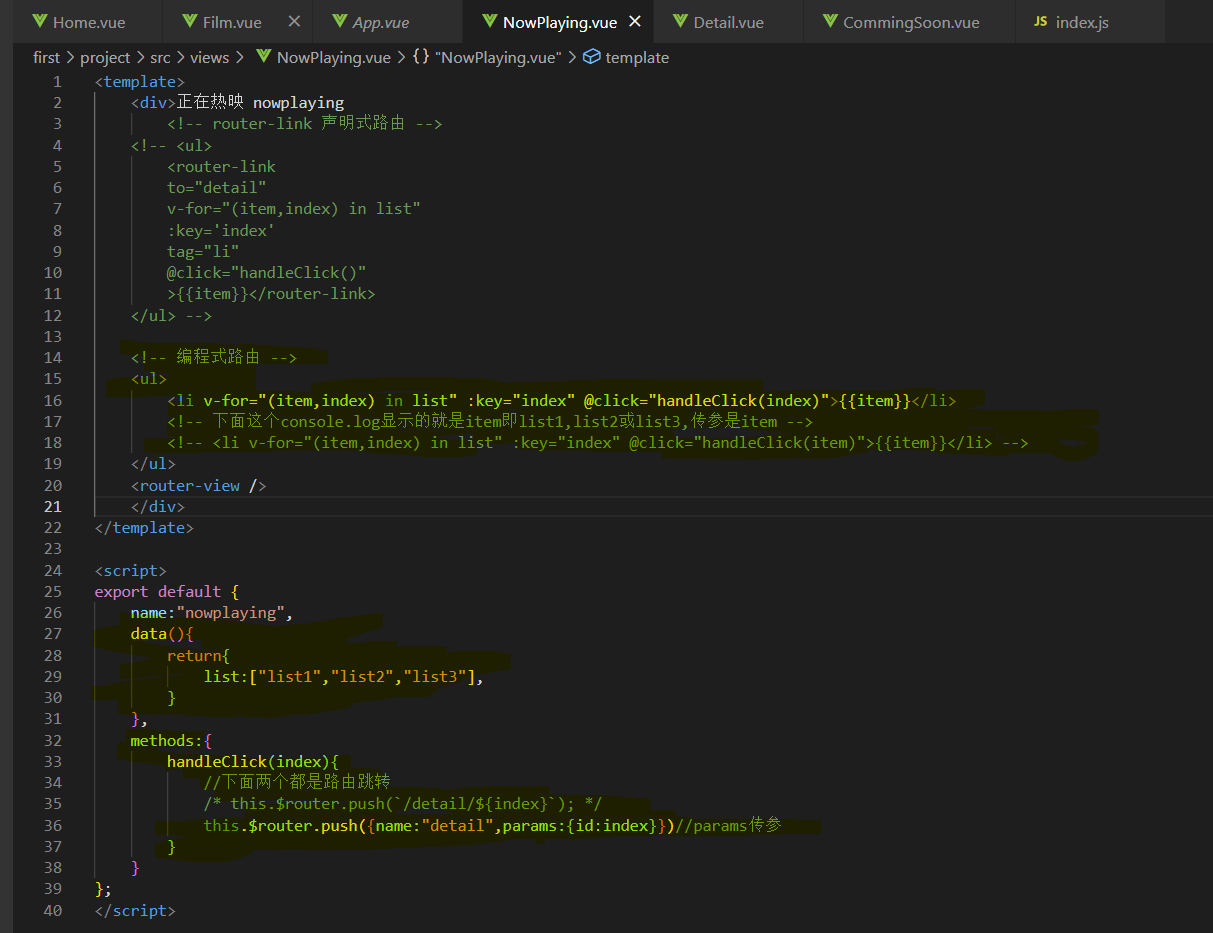Open the "NowPlaying.vue" symbol breadcrumb

499,57
